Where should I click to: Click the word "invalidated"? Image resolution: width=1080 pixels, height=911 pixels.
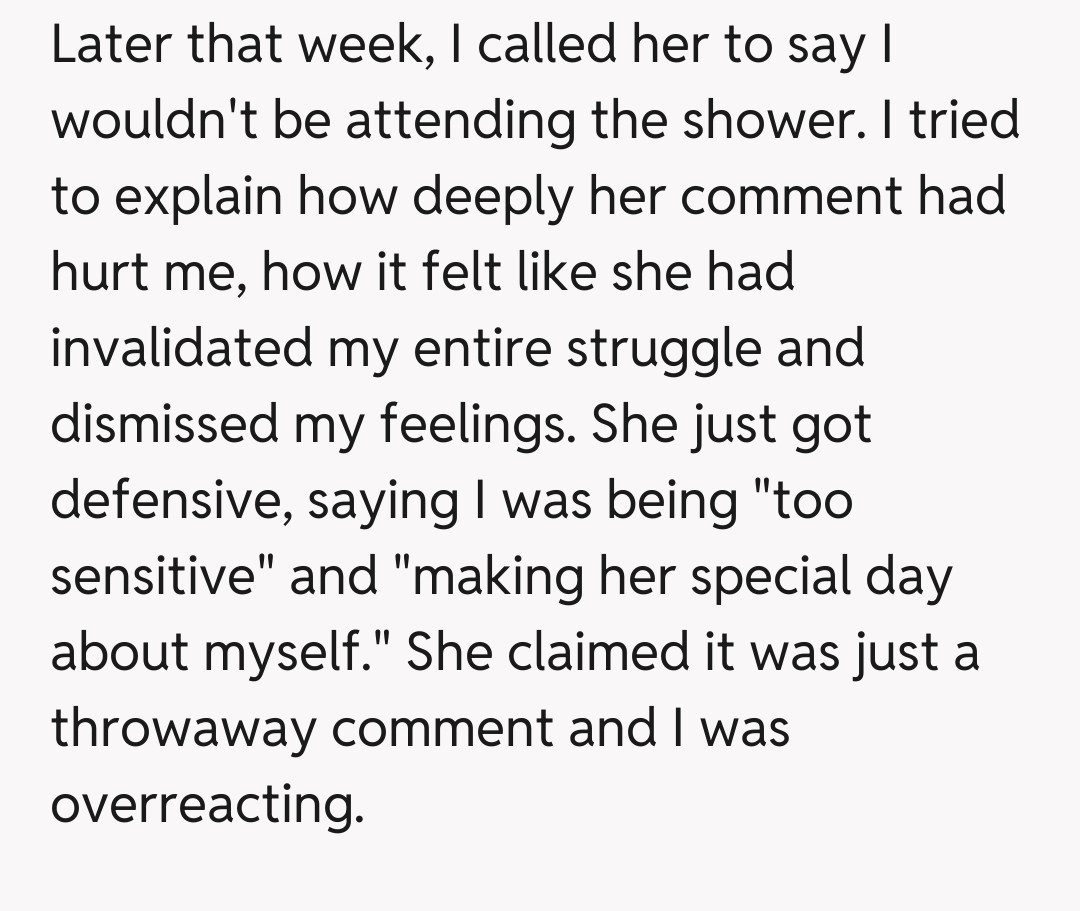tap(181, 348)
